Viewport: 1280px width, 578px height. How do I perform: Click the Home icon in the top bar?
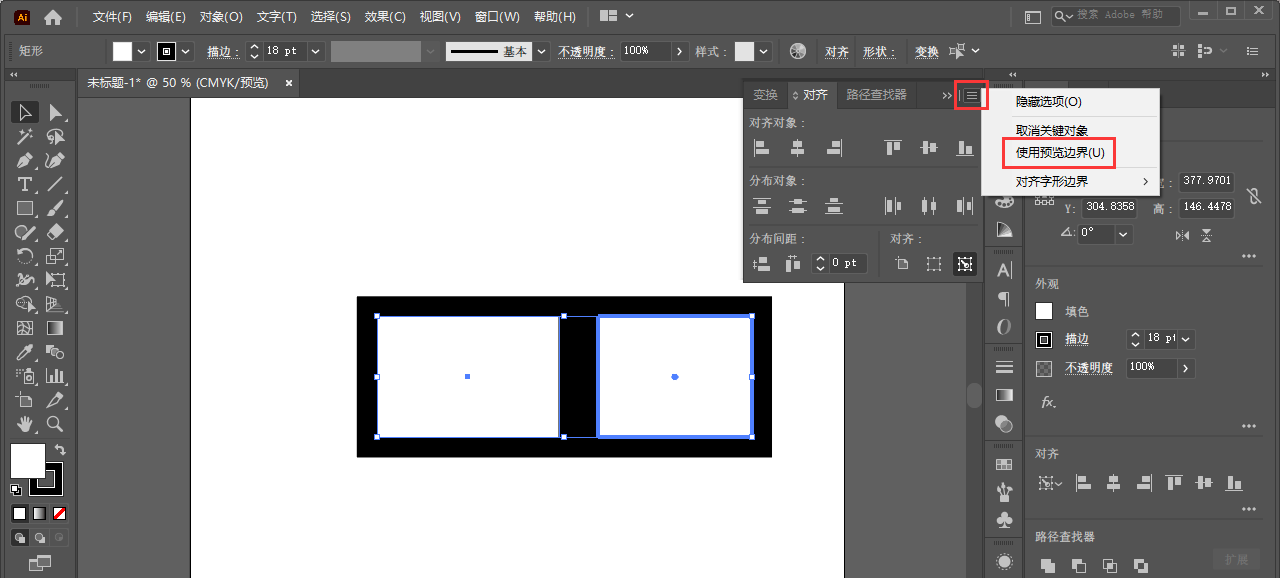[53, 17]
